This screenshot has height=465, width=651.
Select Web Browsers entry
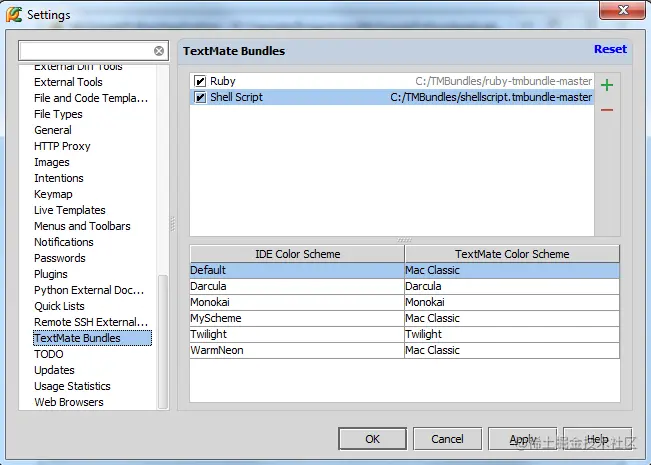69,402
